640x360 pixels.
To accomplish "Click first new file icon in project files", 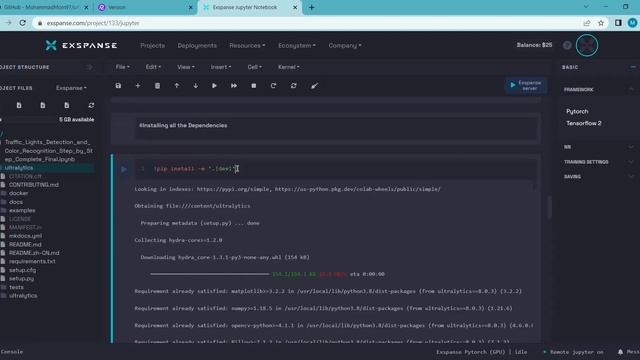I will tap(19, 105).
